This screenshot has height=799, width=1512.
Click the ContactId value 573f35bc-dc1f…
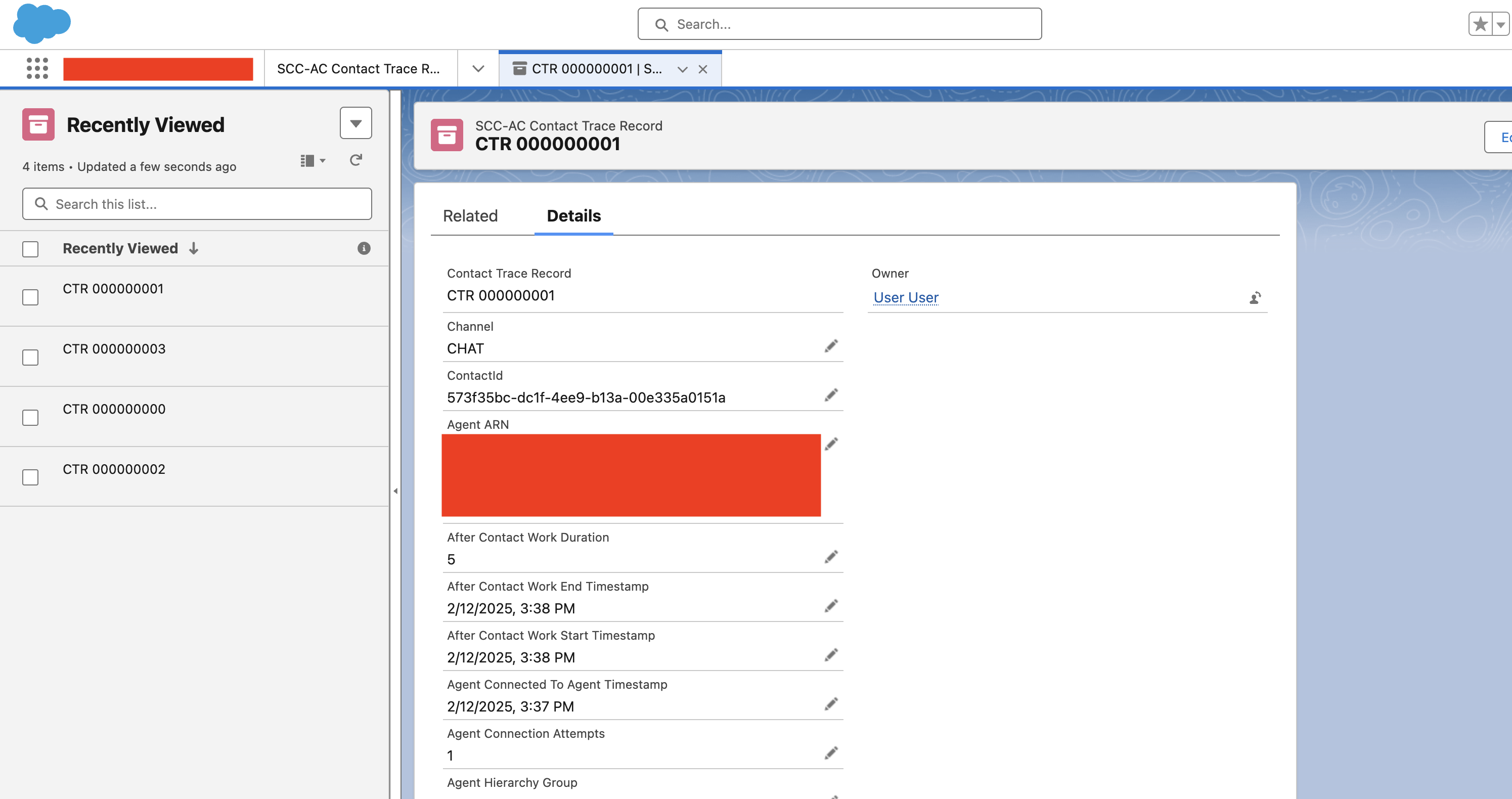click(x=586, y=397)
